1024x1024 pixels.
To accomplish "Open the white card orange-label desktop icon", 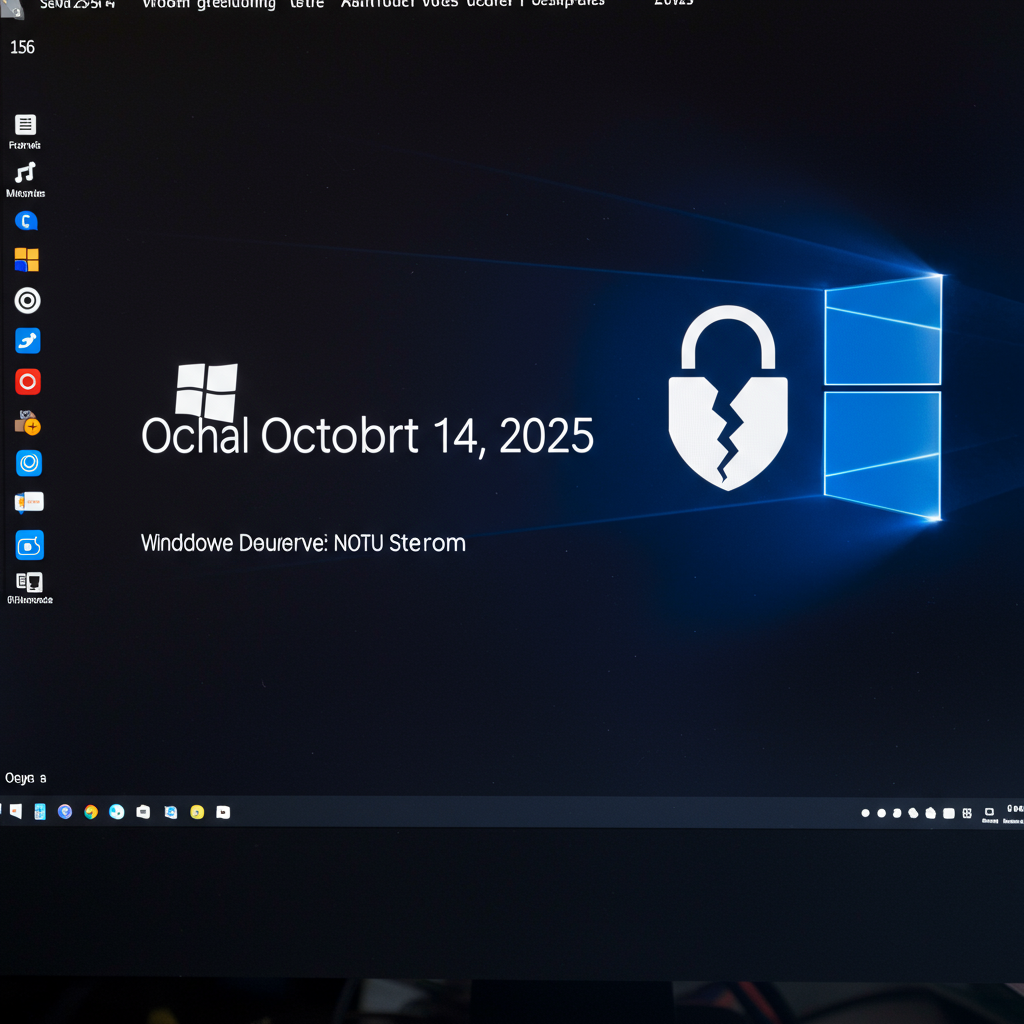I will pyautogui.click(x=29, y=502).
